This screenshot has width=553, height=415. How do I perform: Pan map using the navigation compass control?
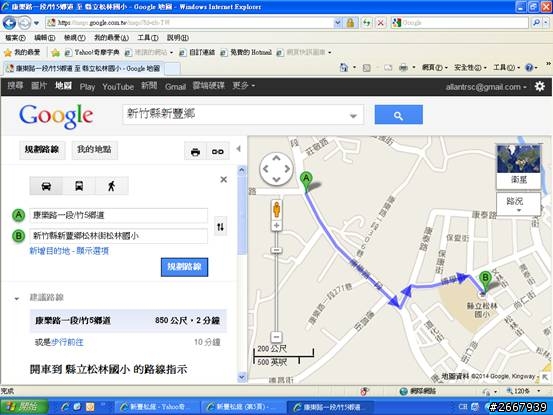276,169
